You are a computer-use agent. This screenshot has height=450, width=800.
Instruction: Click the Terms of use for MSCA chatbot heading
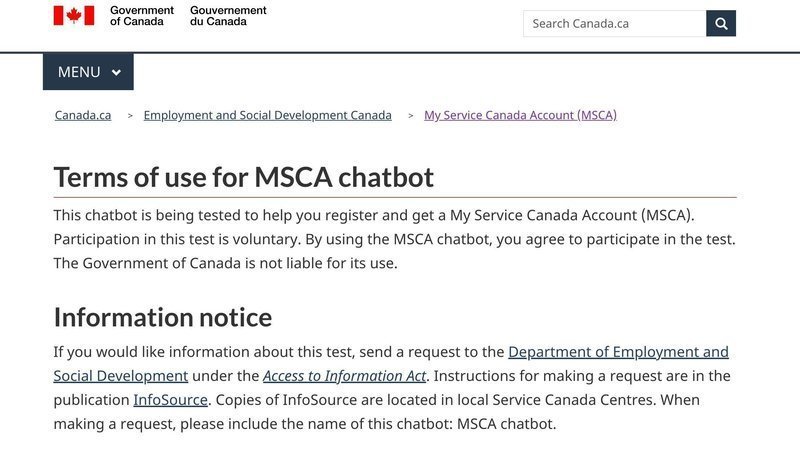(x=243, y=177)
